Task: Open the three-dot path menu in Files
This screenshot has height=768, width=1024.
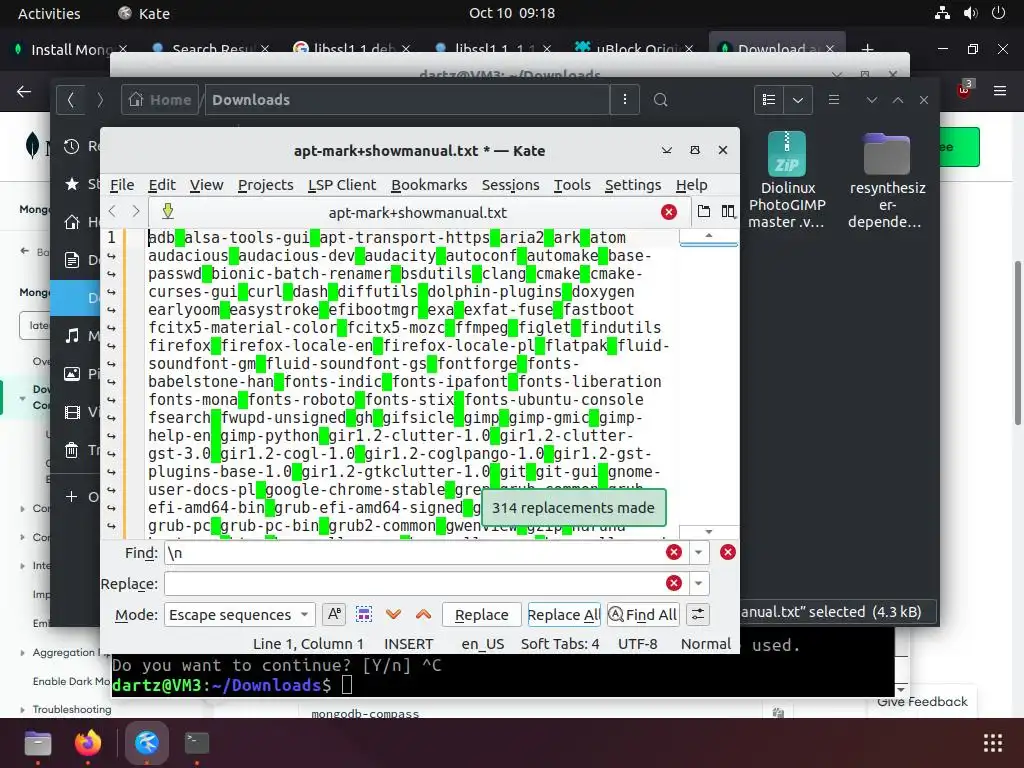Action: 624,99
